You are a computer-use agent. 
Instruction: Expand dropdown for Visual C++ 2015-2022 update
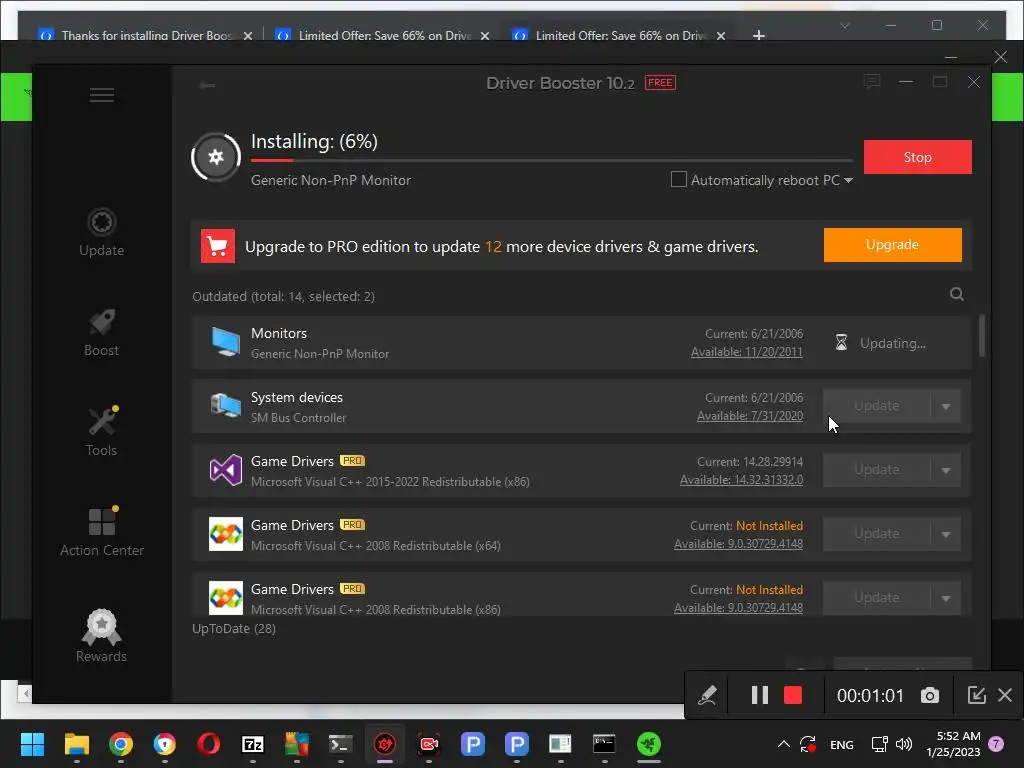point(946,470)
